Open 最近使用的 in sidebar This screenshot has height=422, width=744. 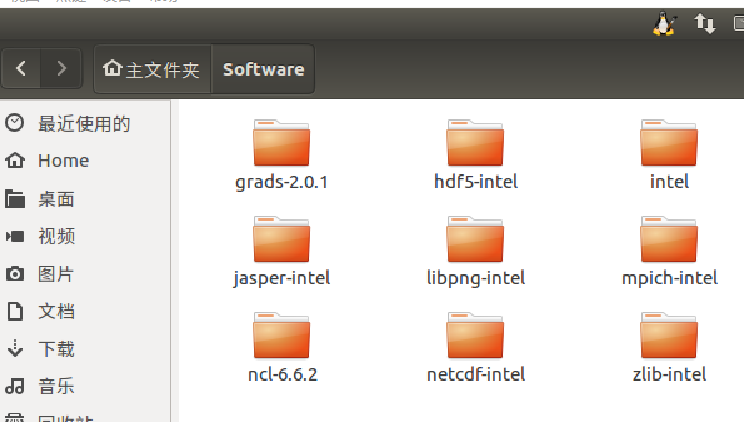tap(83, 124)
